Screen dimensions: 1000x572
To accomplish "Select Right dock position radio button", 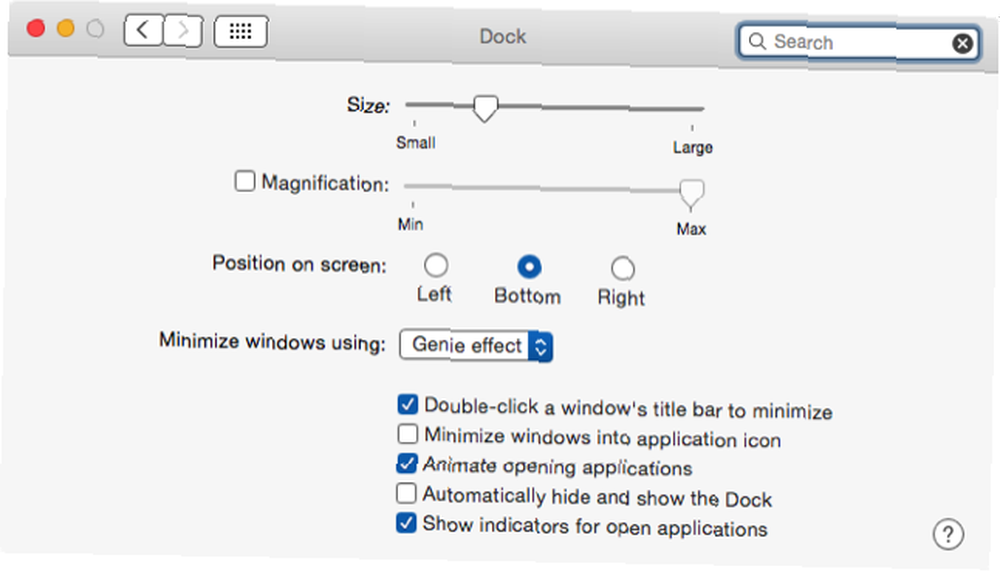I will 622,269.
